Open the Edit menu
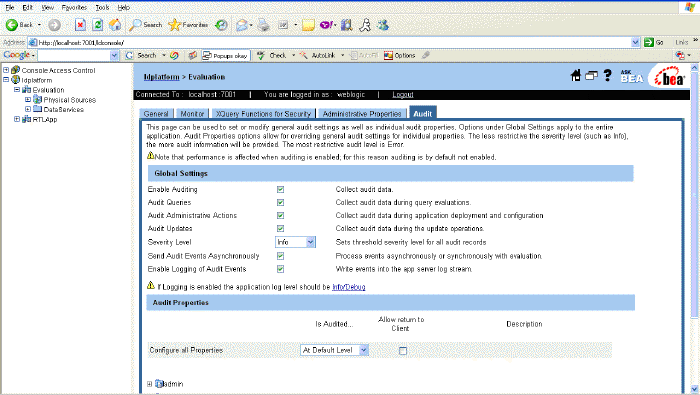This screenshot has width=700, height=395. [28, 8]
